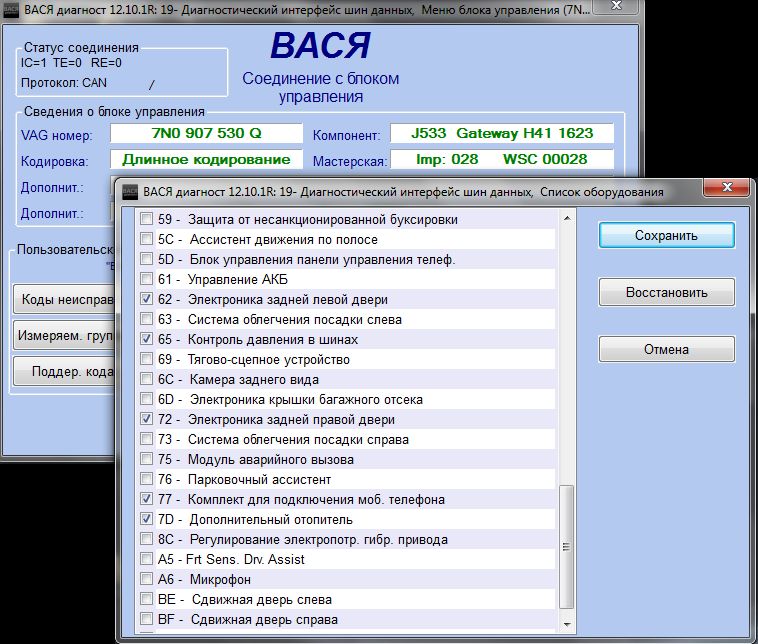Click Поддер. кода button in main window
Image resolution: width=758 pixels, height=644 pixels.
pyautogui.click(x=64, y=371)
